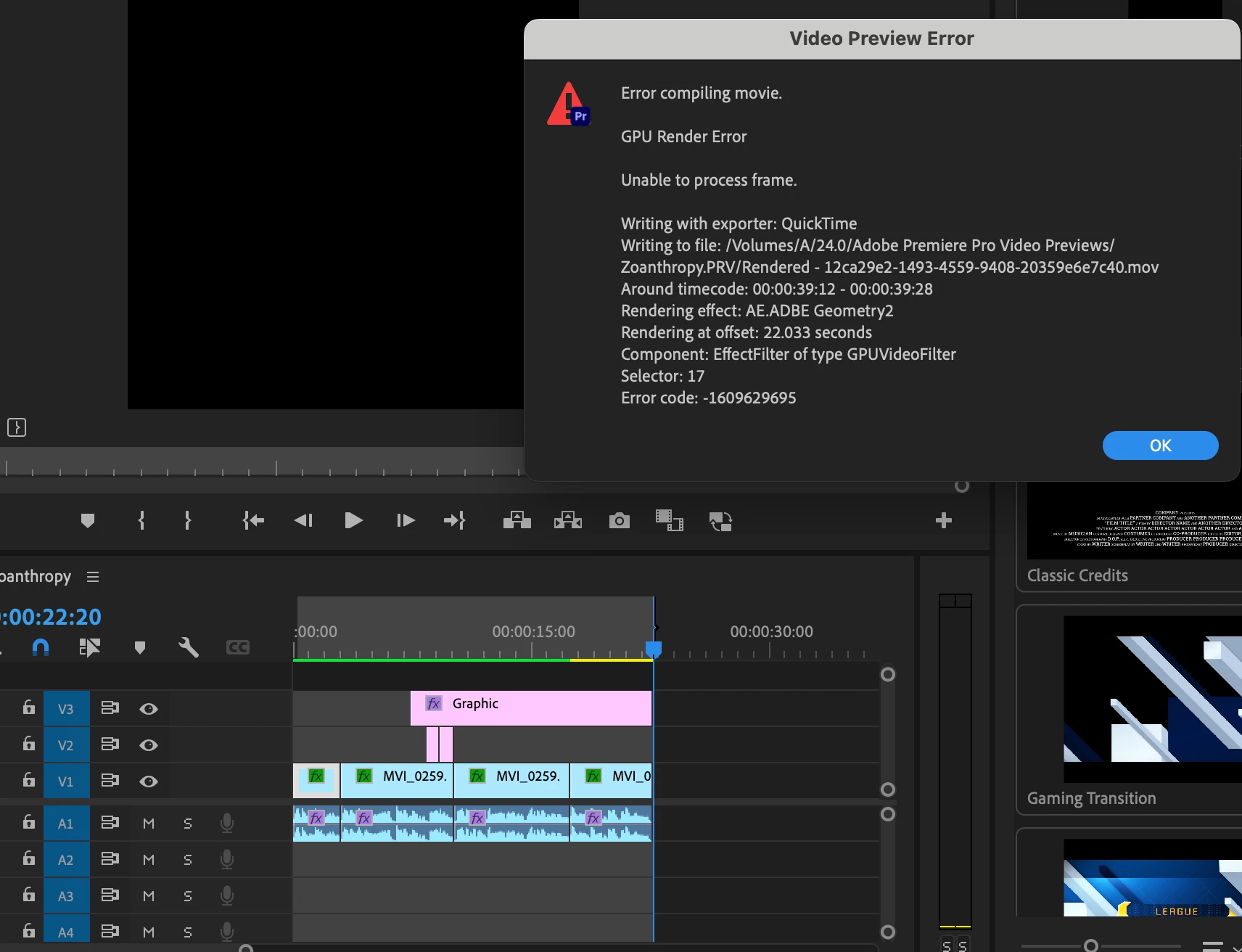Target the A1 track header

pos(66,823)
